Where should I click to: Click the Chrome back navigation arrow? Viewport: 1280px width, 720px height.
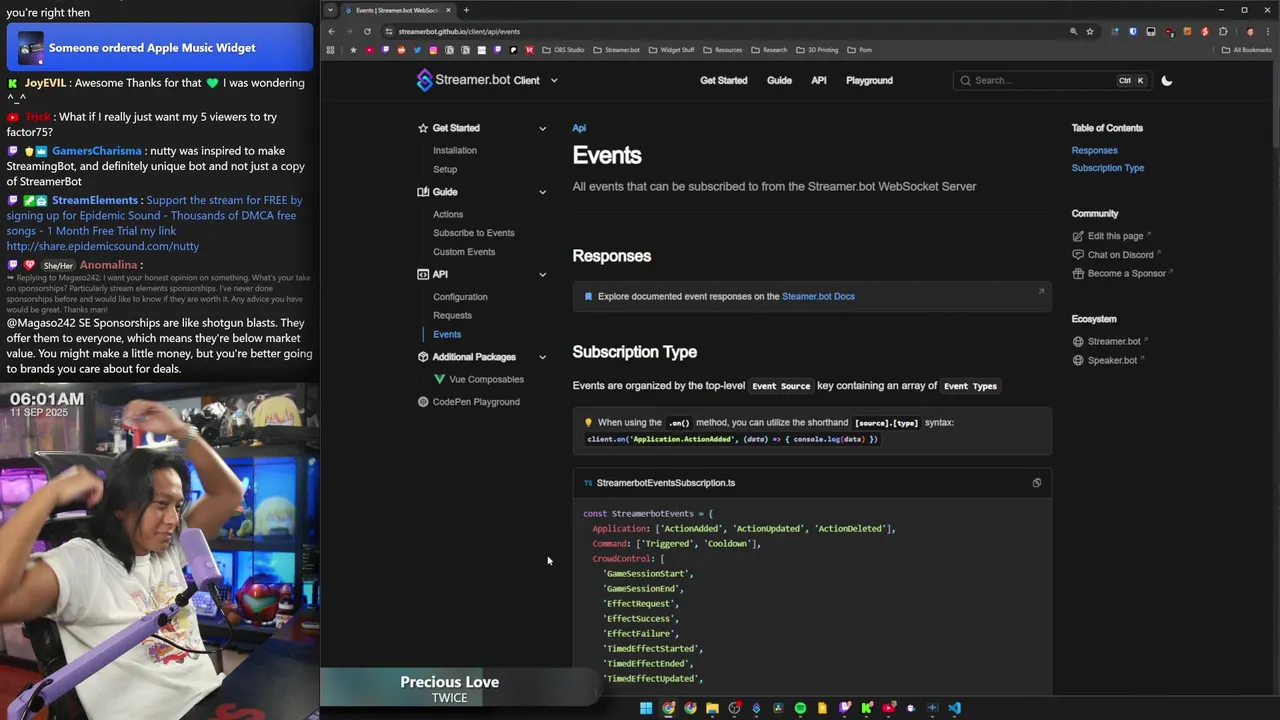[331, 31]
